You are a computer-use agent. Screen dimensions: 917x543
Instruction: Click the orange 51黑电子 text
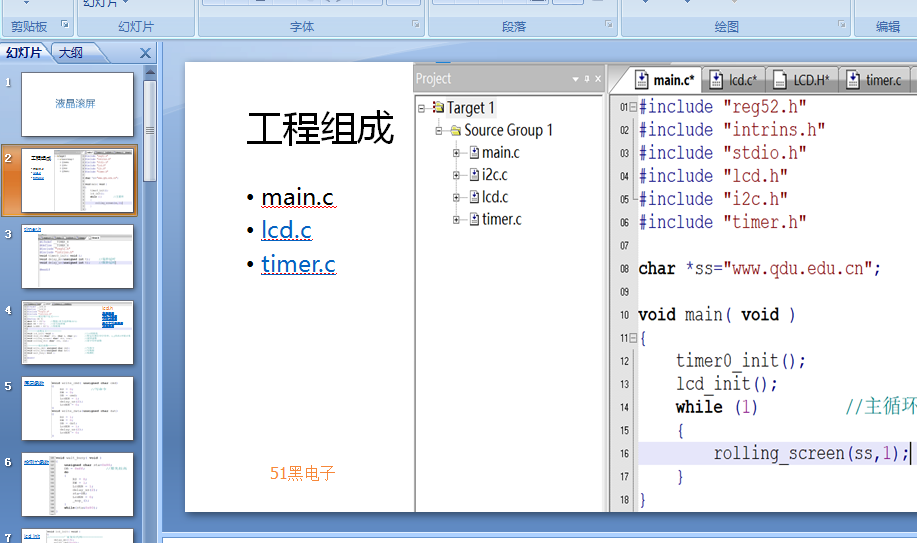302,473
